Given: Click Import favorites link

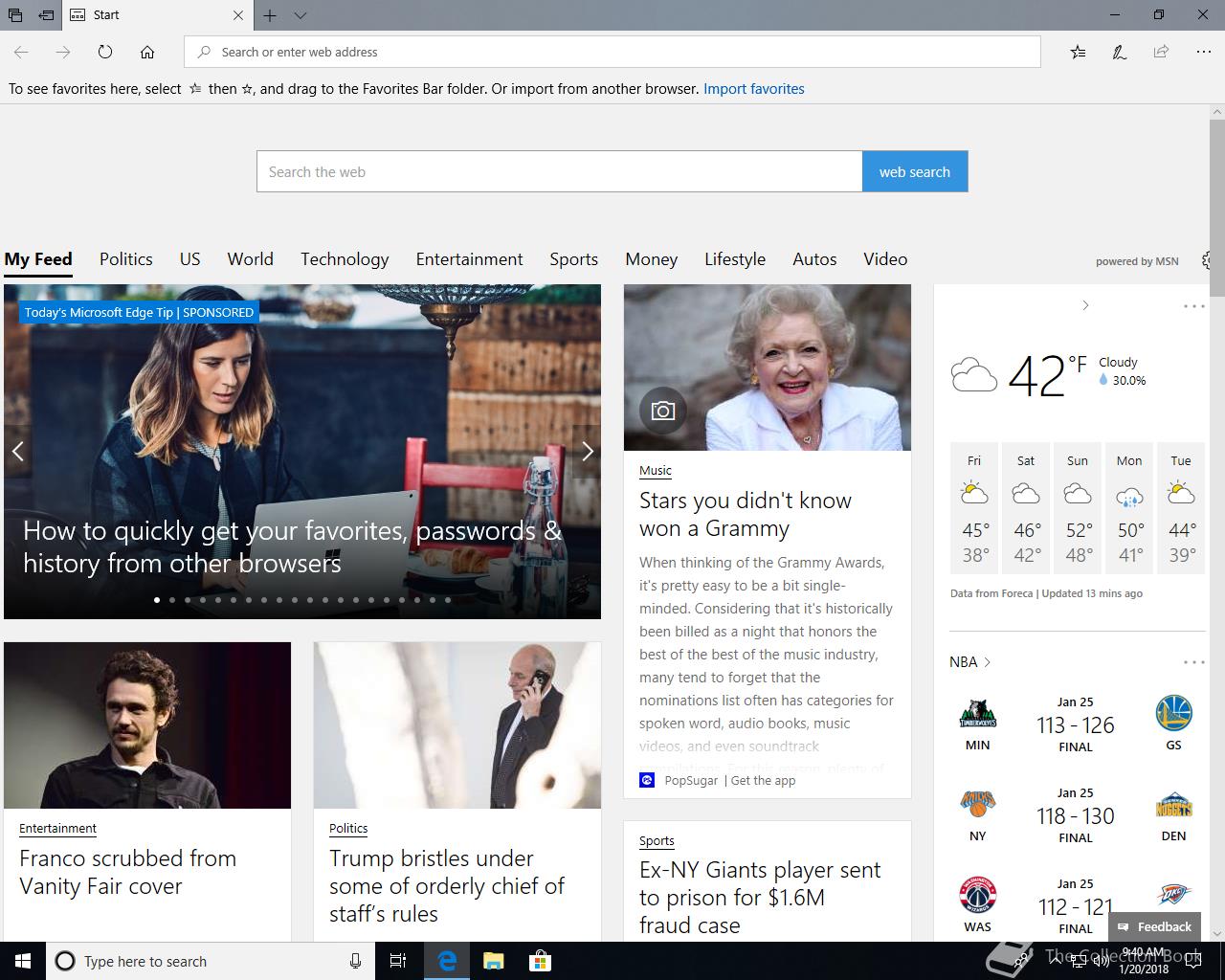Looking at the screenshot, I should [754, 89].
